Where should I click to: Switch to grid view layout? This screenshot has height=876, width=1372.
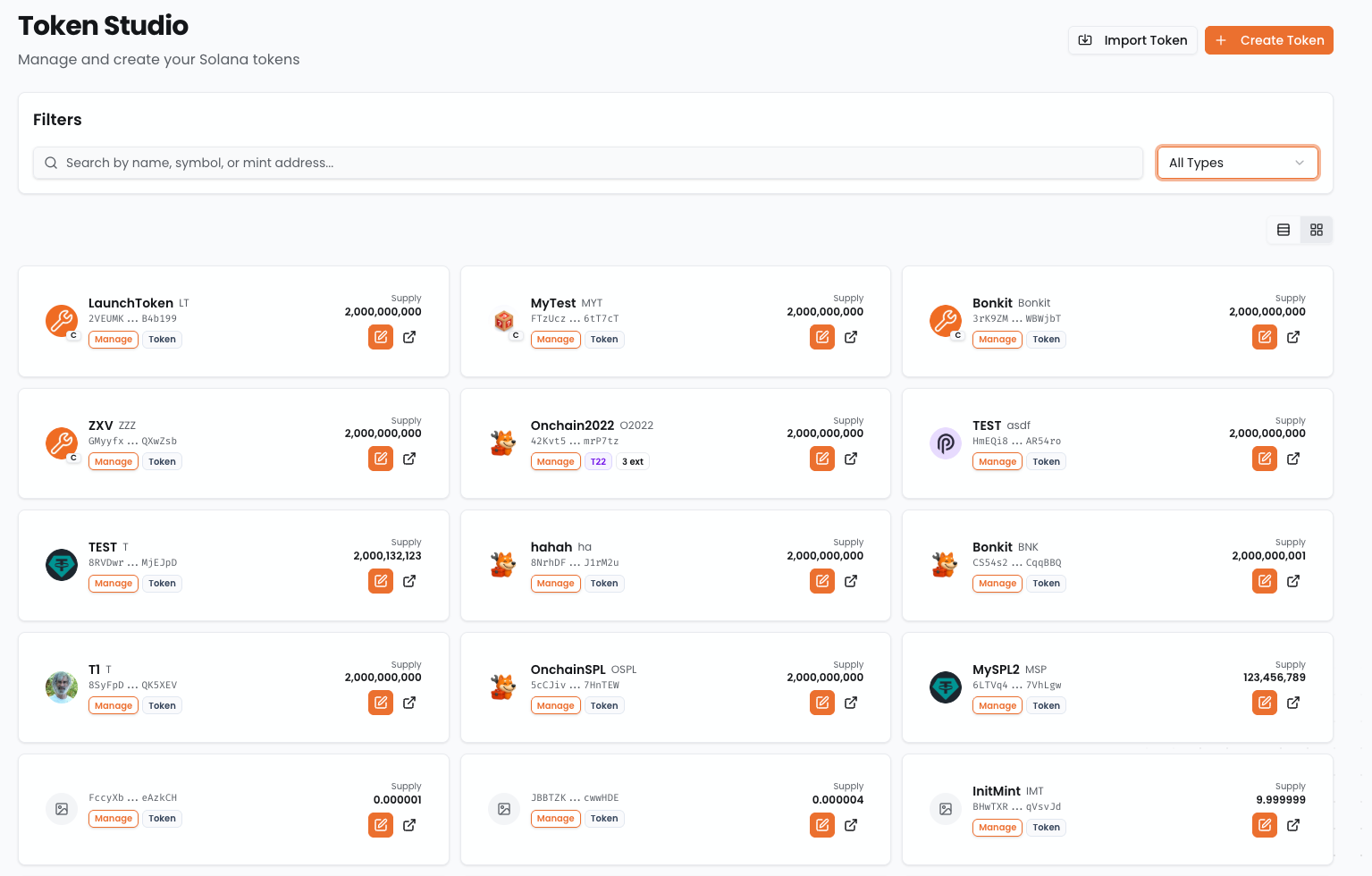(1317, 230)
